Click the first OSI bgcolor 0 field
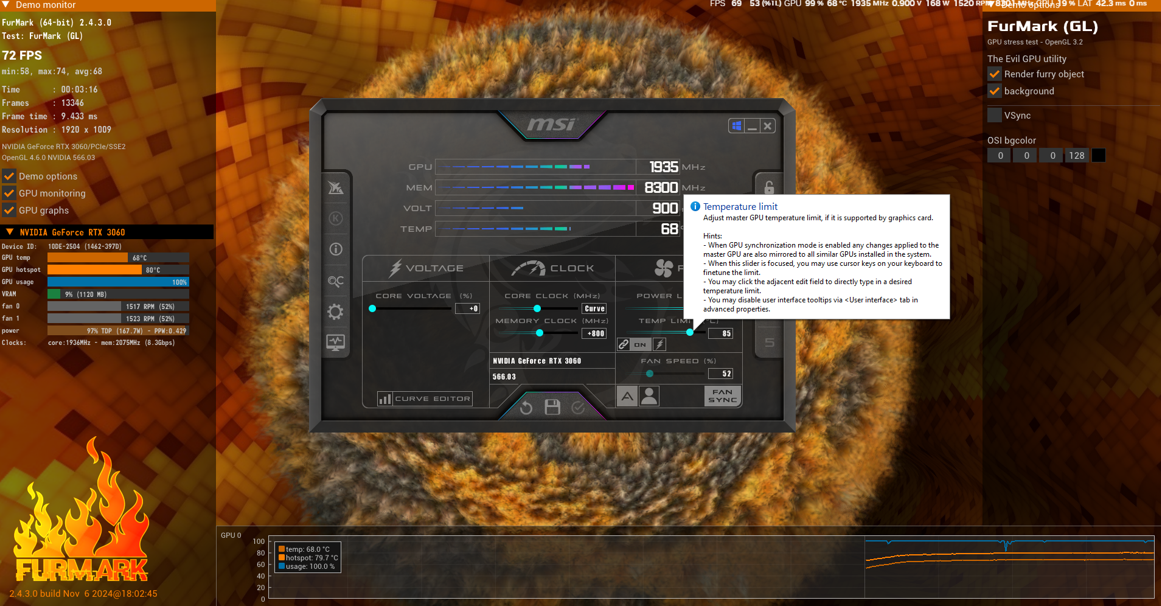The width and height of the screenshot is (1161, 606). [x=1000, y=156]
